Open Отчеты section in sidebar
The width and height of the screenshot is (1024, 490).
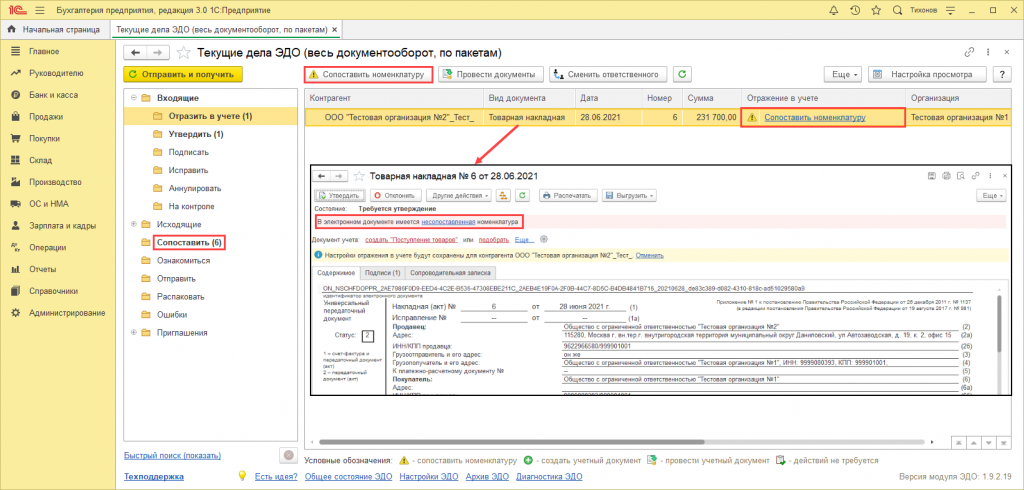click(42, 269)
